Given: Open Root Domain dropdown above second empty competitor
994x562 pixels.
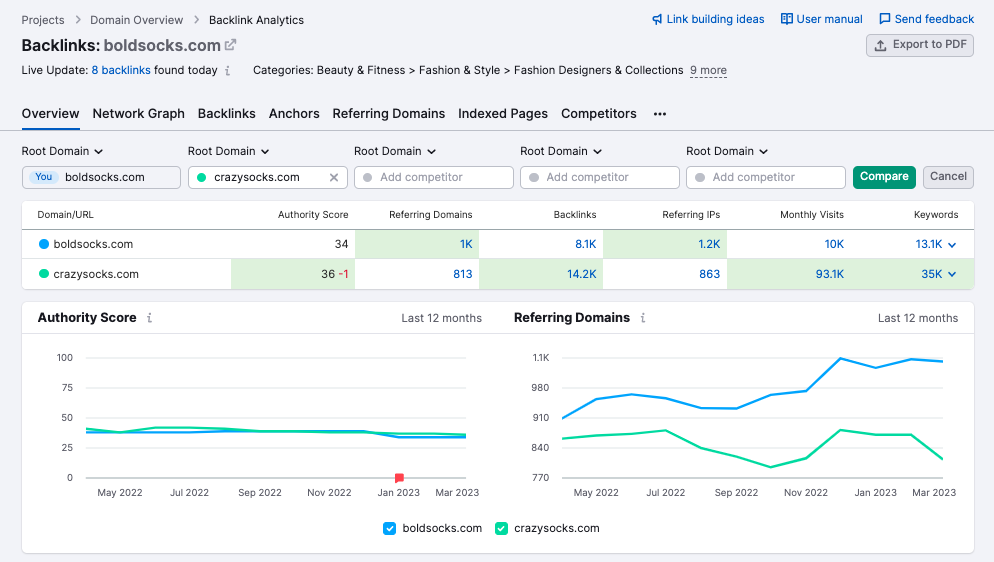Looking at the screenshot, I should pos(561,151).
